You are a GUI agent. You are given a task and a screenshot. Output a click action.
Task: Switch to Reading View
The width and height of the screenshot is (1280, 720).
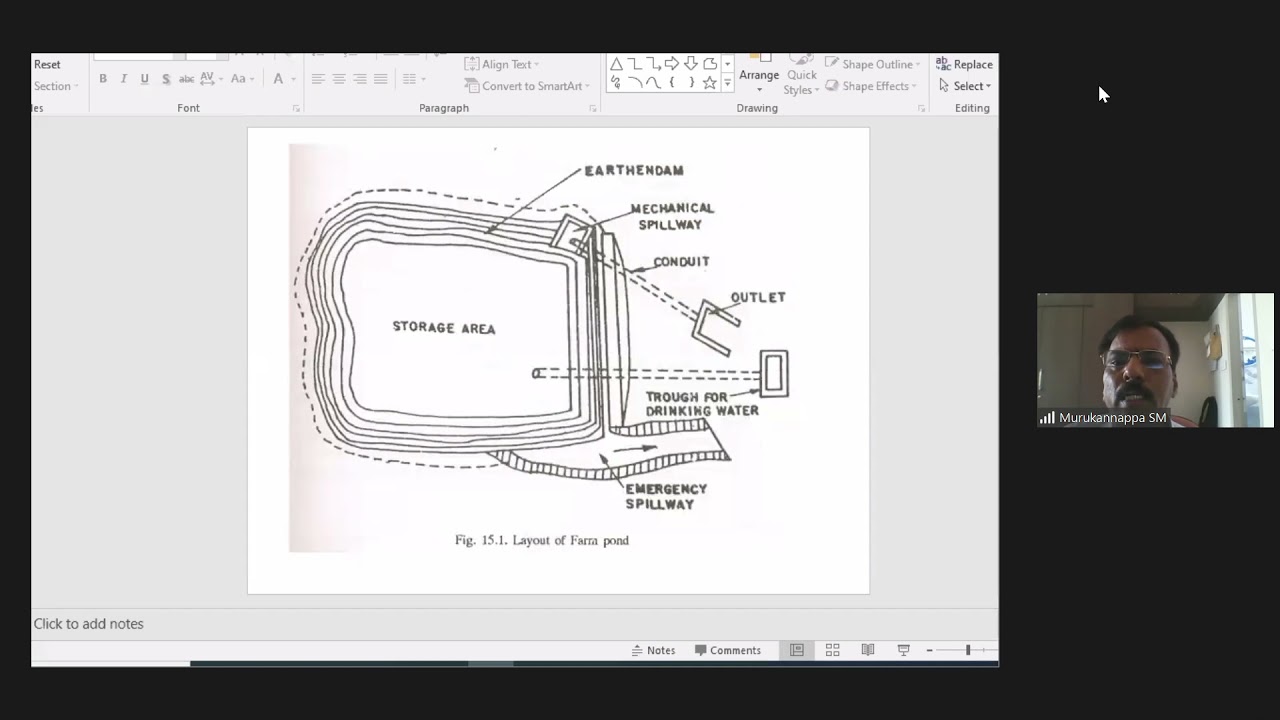pyautogui.click(x=868, y=650)
